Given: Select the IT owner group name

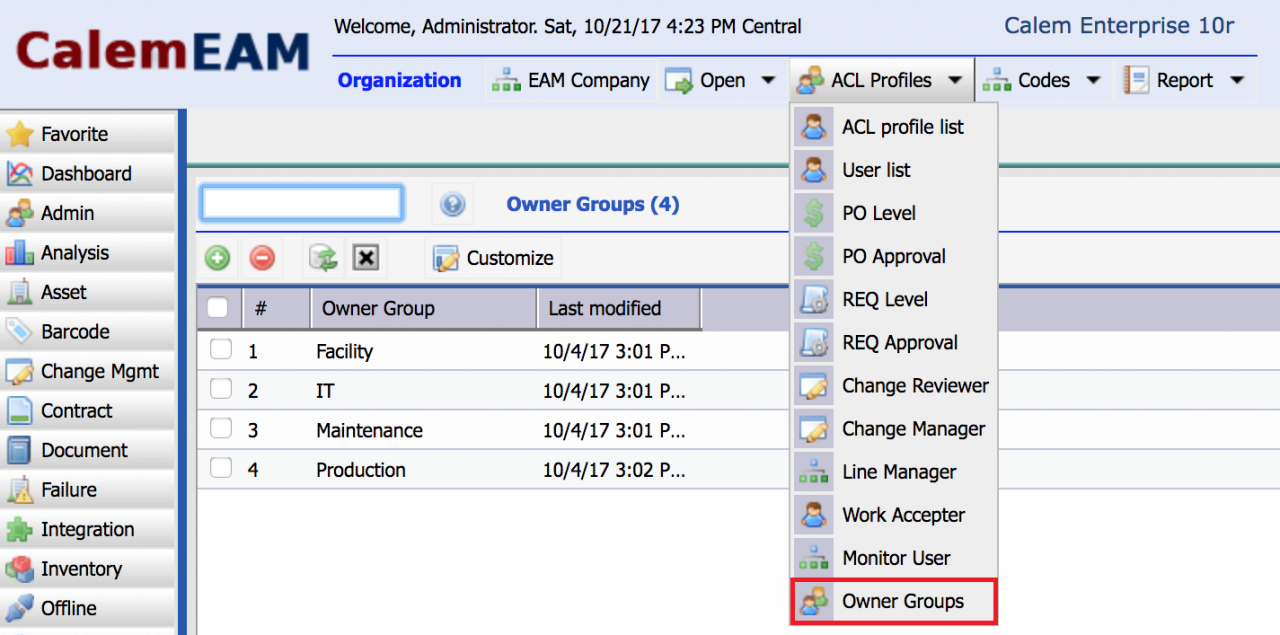Looking at the screenshot, I should (x=325, y=391).
